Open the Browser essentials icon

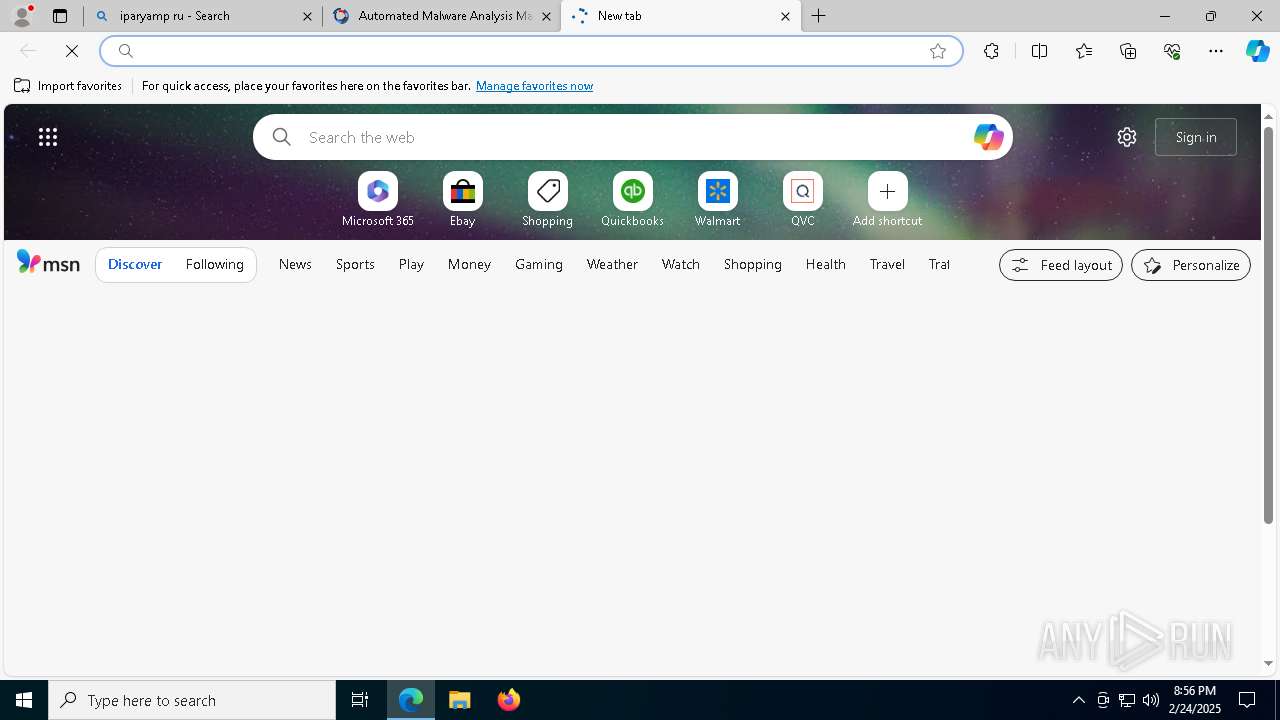(1172, 51)
